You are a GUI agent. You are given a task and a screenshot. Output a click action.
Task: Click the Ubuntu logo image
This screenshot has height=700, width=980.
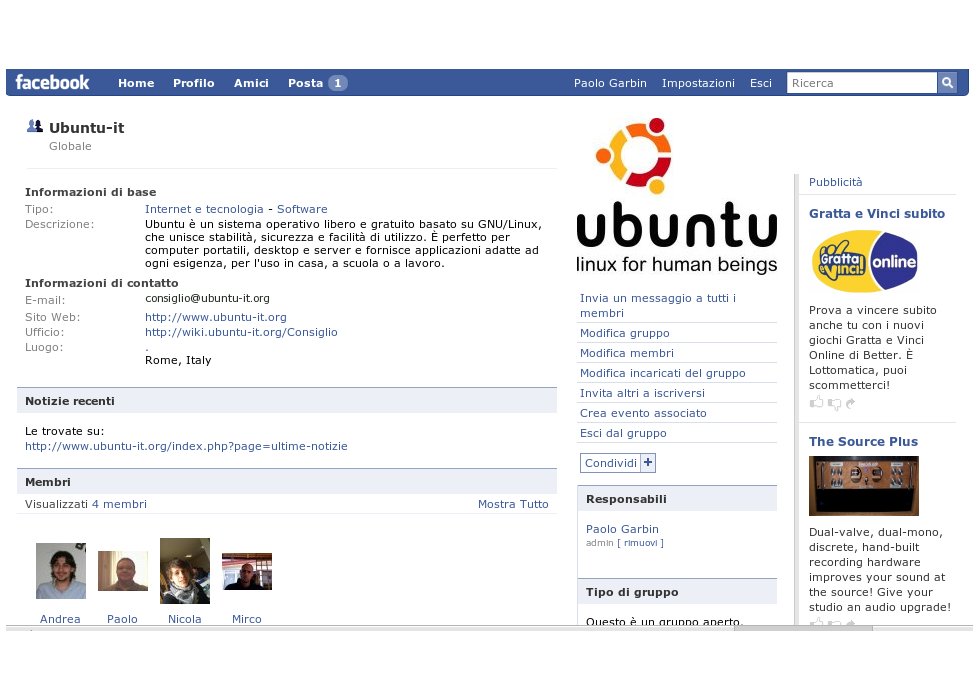point(676,195)
